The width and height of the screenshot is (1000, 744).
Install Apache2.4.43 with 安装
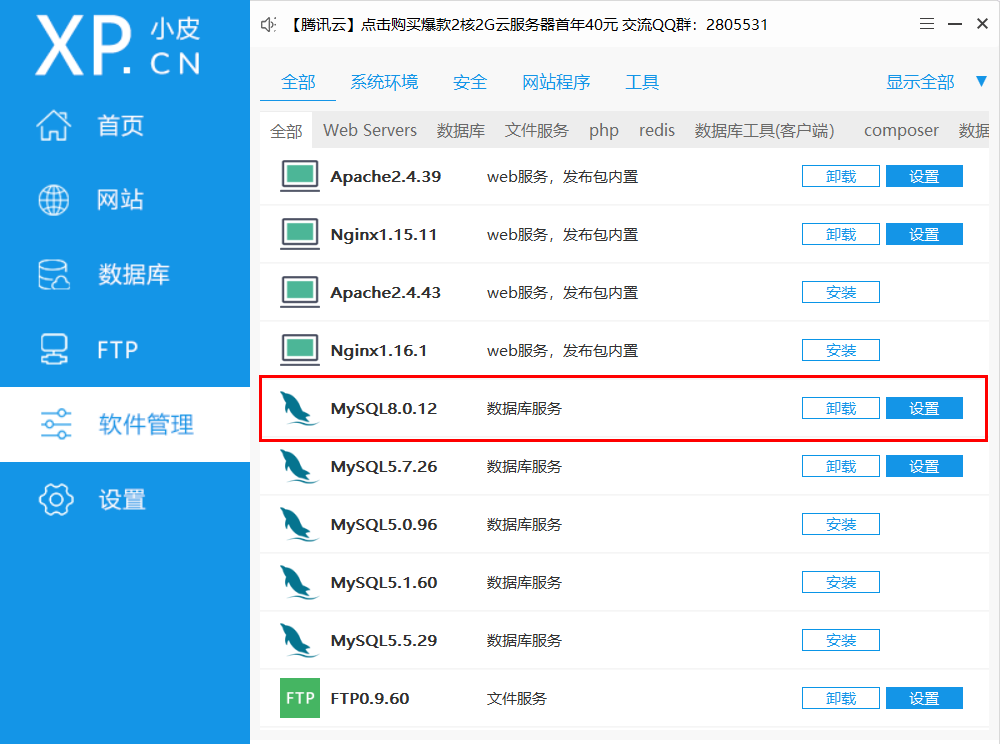pos(841,292)
